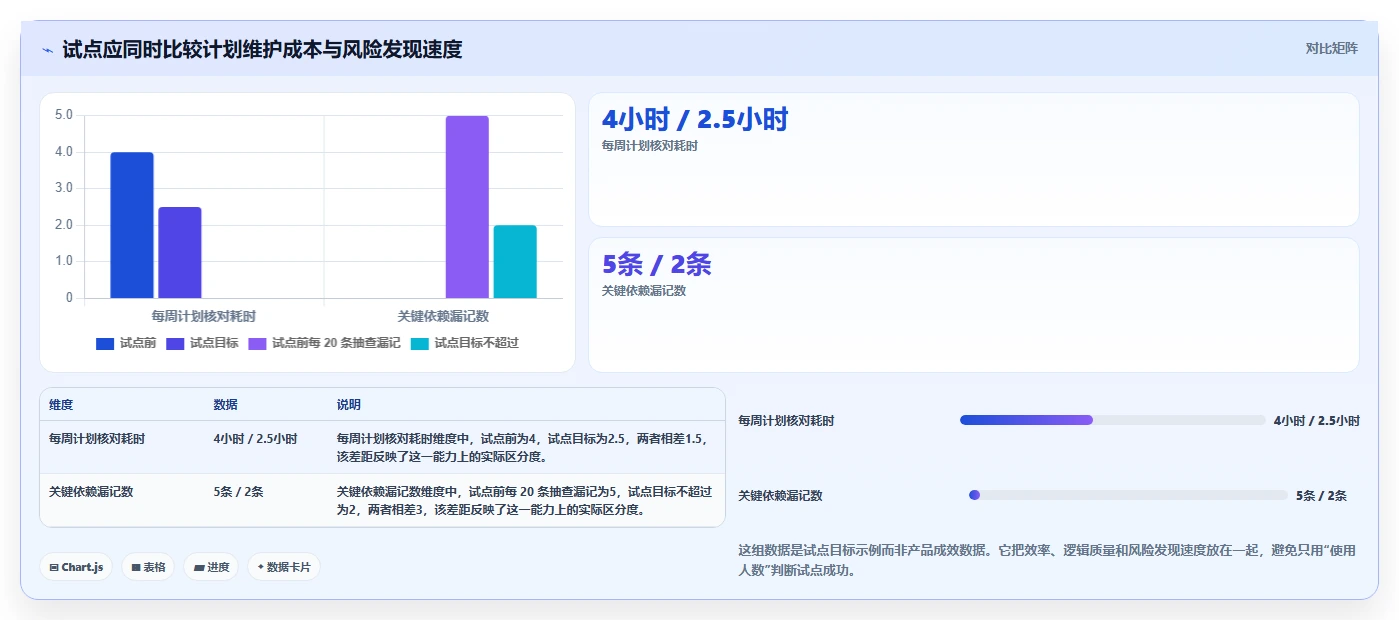
Task: Click the lightning icon beside the header title
Action: pyautogui.click(x=47, y=50)
